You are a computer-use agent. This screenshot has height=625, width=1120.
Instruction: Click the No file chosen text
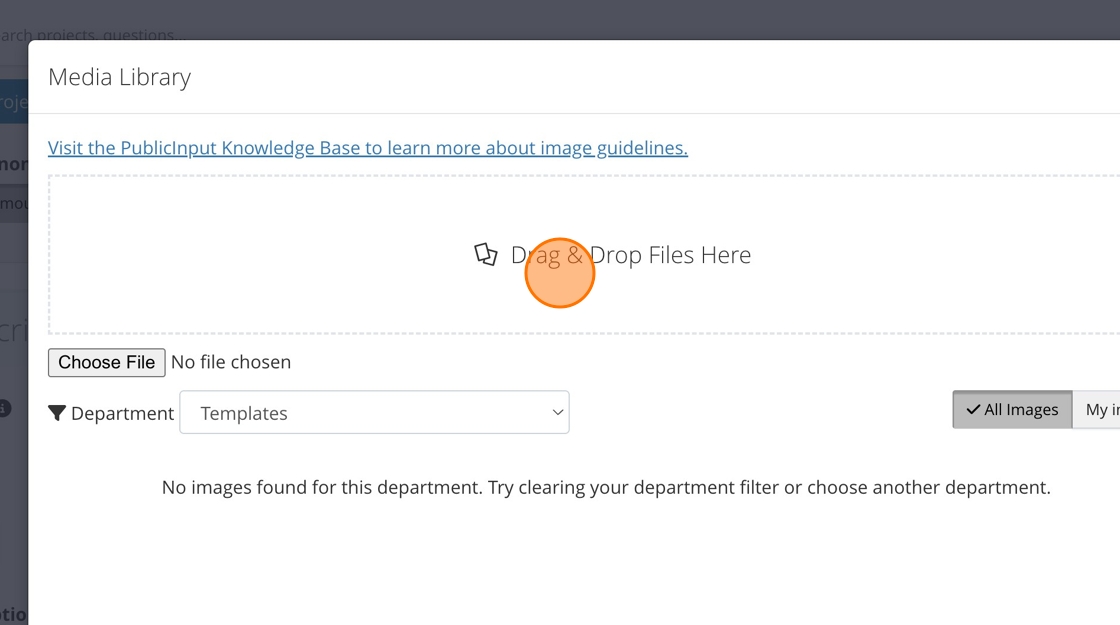(231, 362)
